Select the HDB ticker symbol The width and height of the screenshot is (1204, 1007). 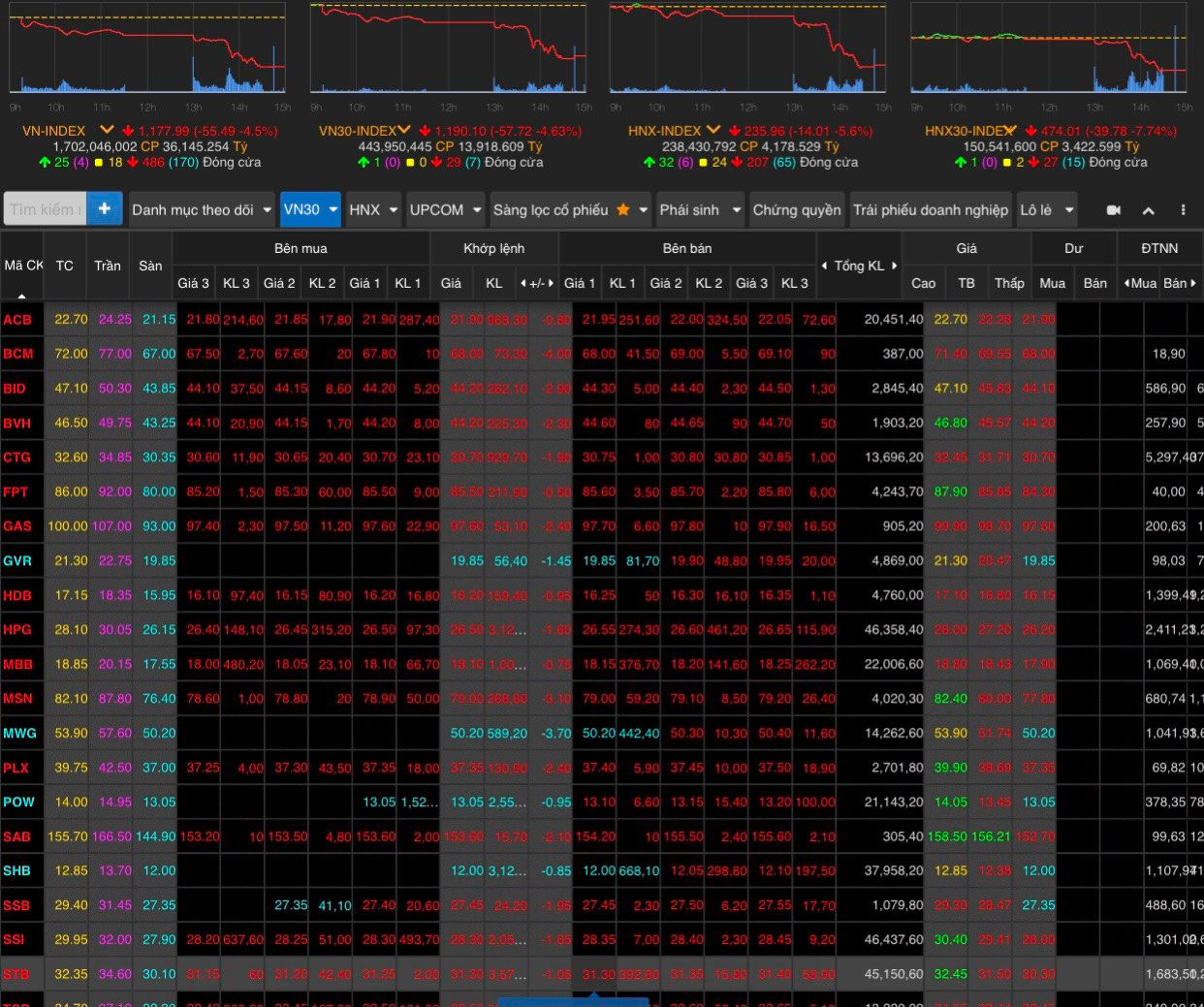(x=17, y=596)
